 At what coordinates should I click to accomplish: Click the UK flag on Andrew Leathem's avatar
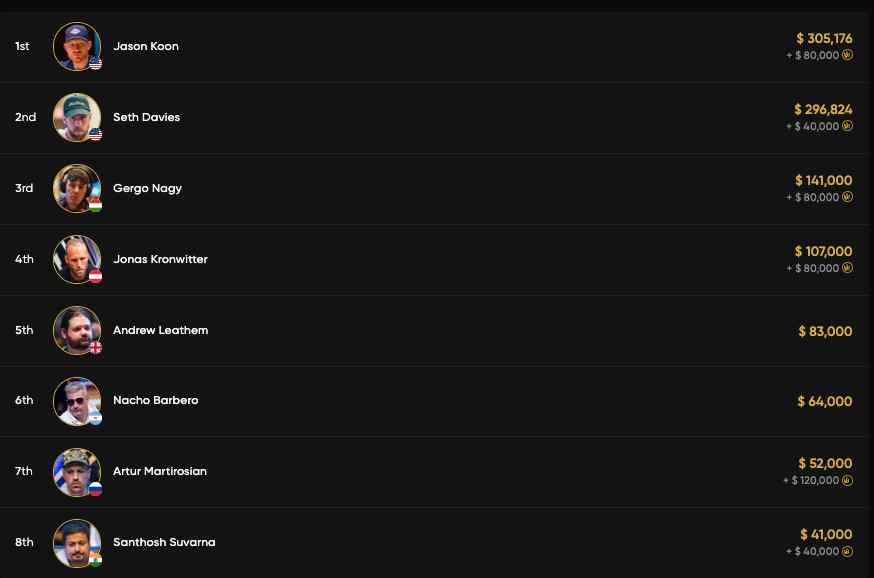[x=95, y=347]
